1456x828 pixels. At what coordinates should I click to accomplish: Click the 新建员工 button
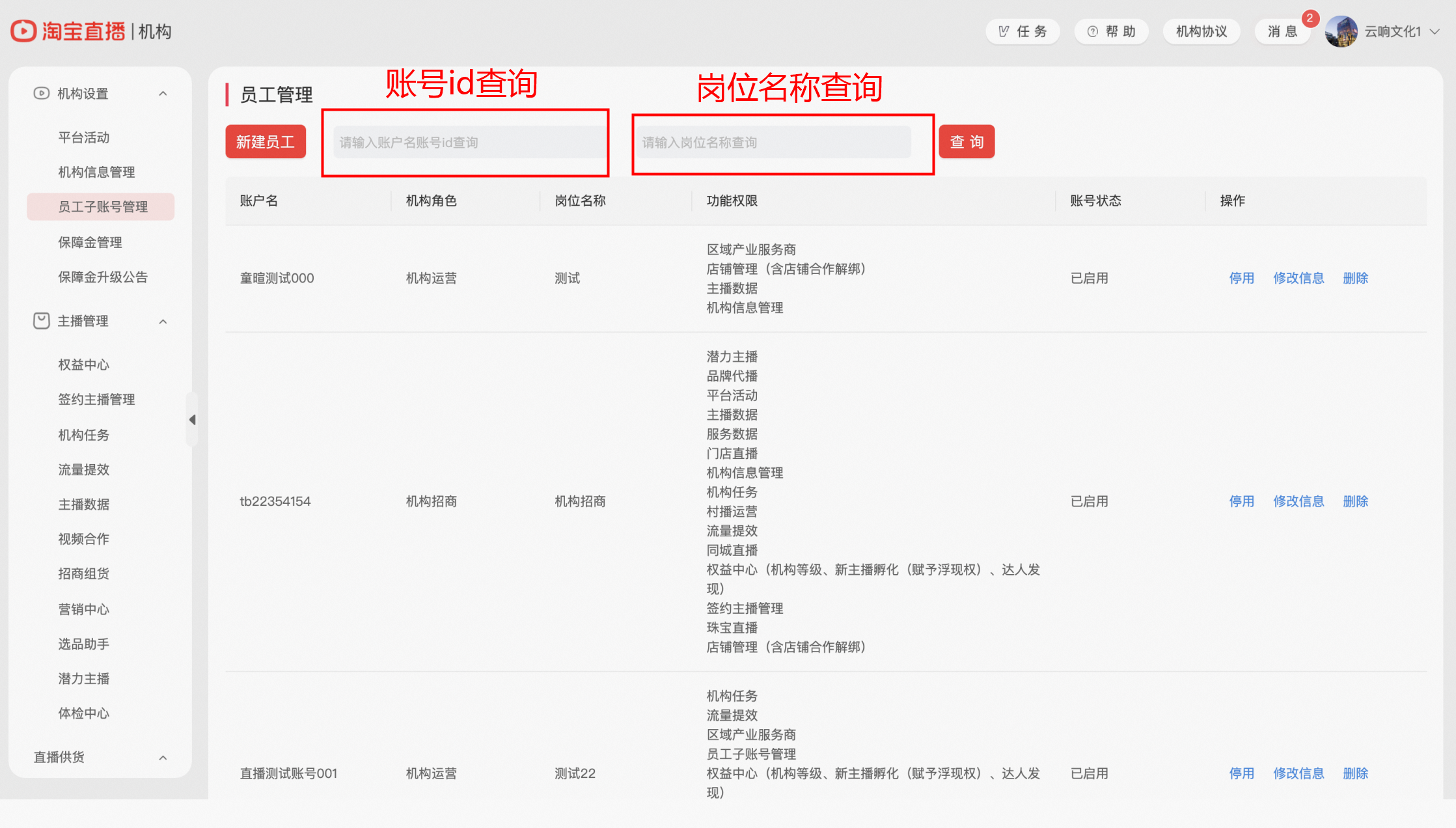[x=266, y=141]
